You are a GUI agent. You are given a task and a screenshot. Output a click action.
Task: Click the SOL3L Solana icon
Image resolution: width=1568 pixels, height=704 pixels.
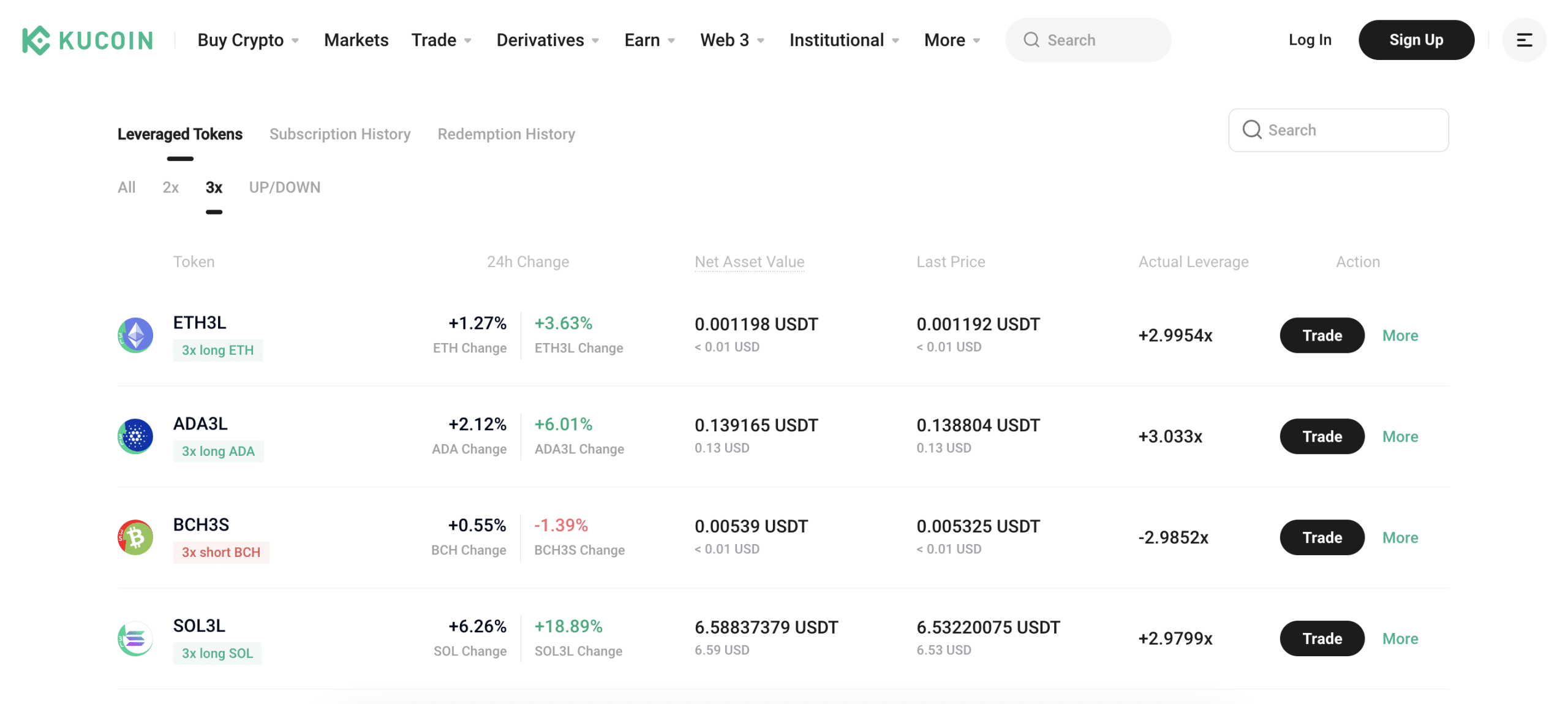135,638
